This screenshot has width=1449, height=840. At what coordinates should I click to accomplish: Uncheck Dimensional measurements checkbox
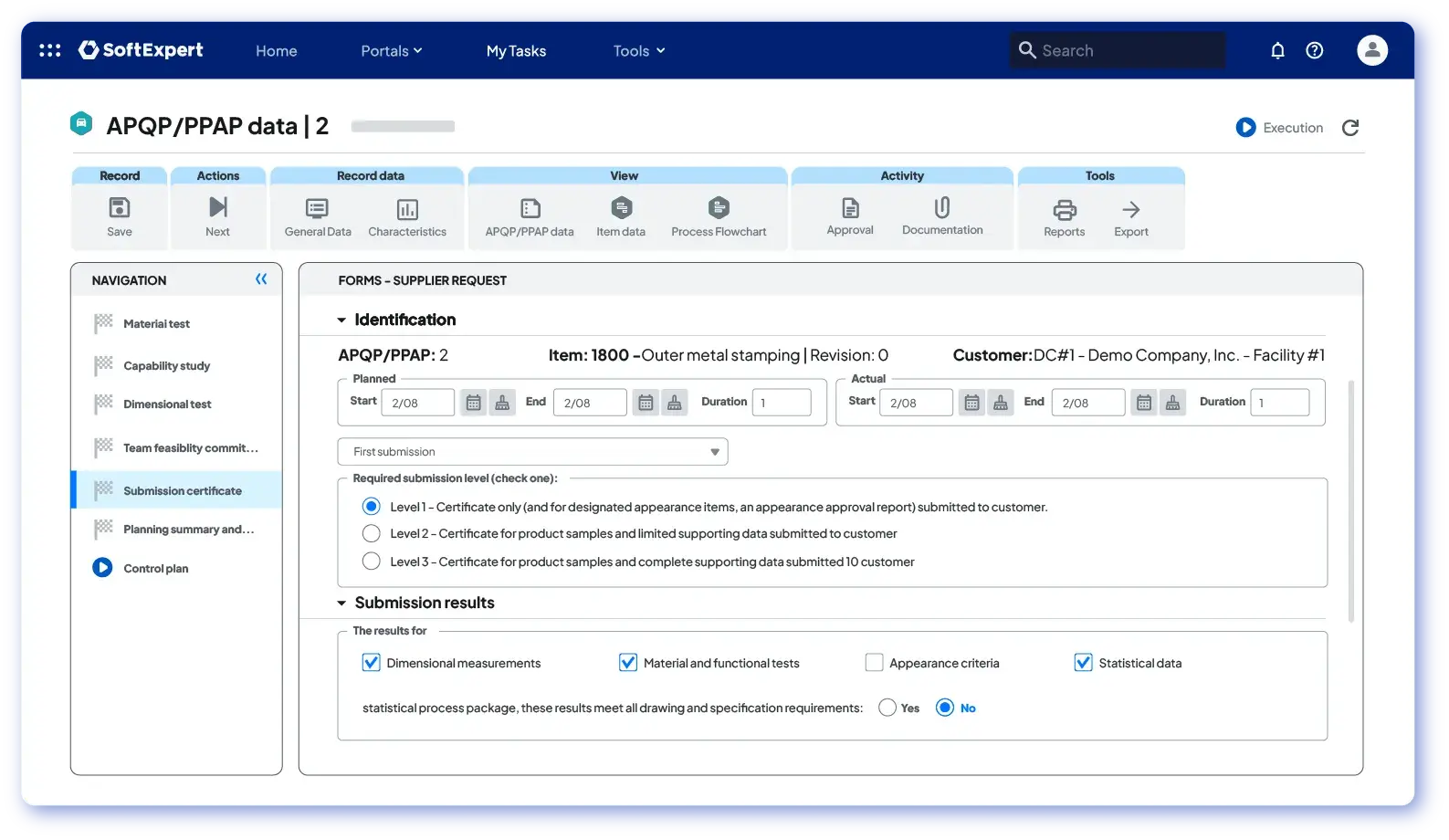371,663
